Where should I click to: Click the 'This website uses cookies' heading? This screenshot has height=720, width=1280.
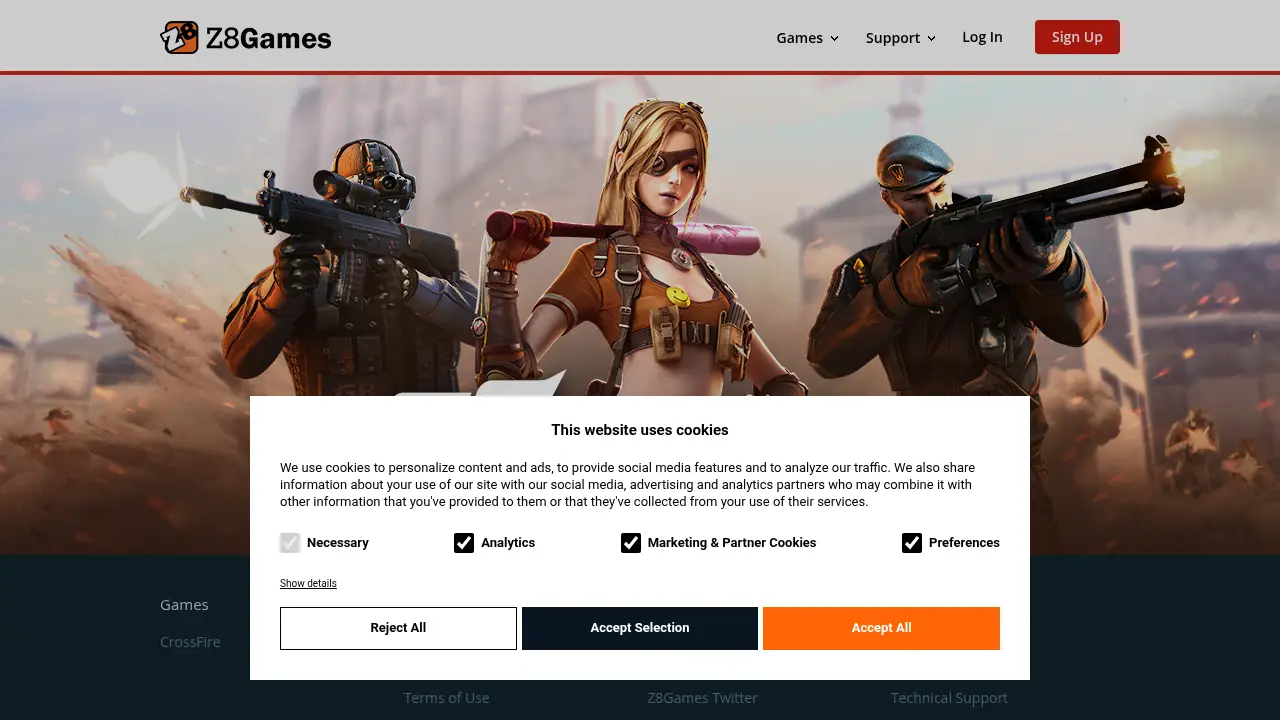(x=640, y=430)
